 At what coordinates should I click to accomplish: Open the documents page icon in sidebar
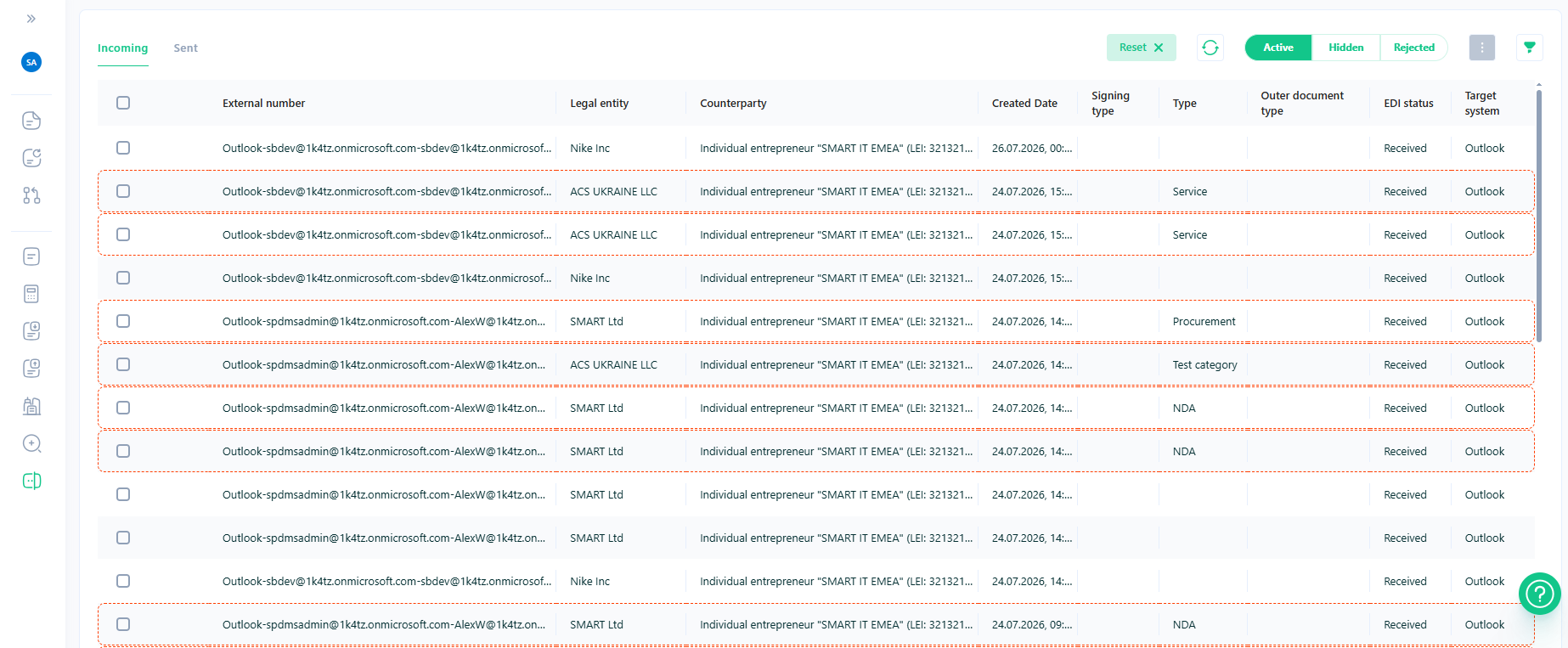click(31, 121)
